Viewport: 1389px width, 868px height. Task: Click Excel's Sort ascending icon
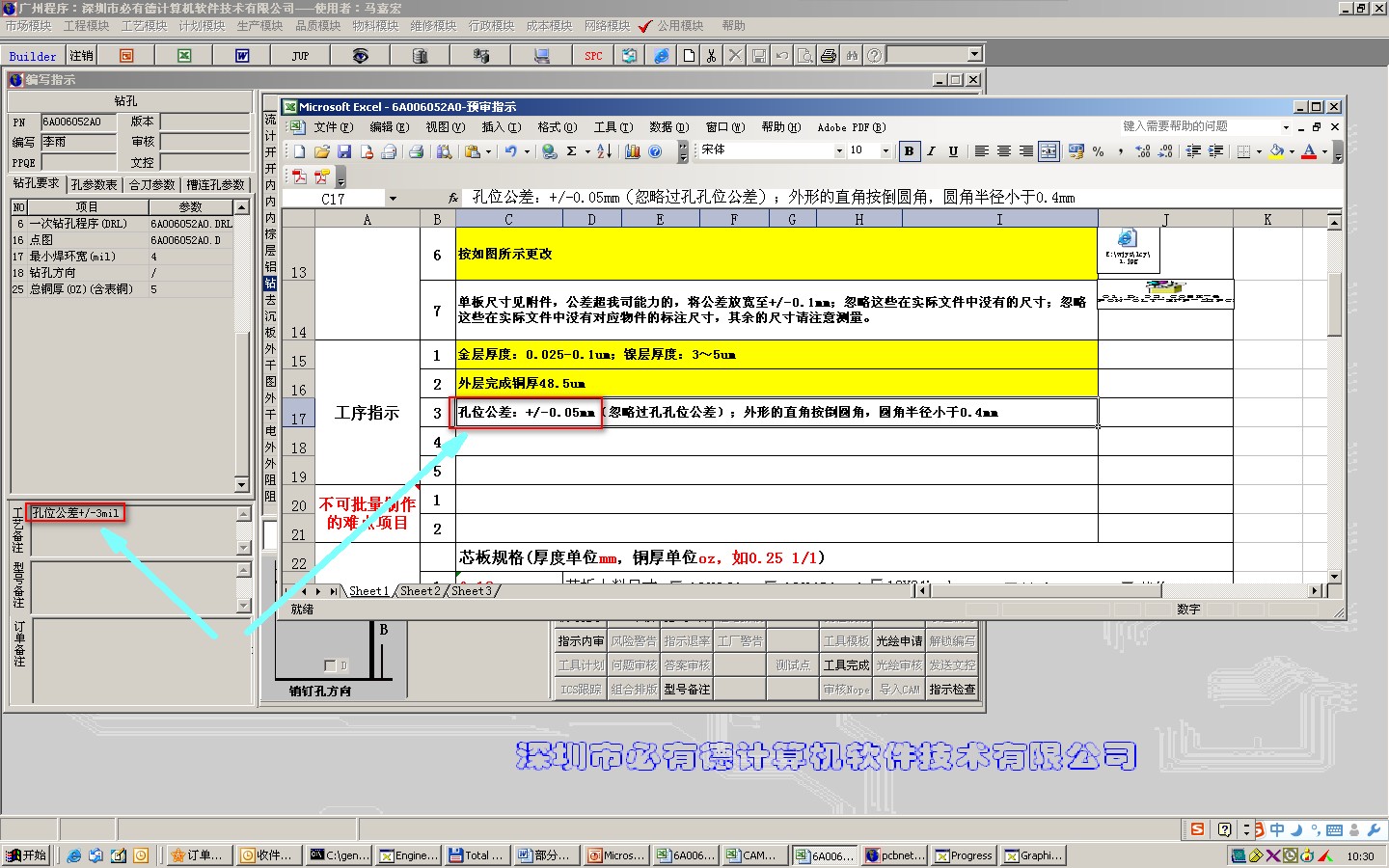604,151
